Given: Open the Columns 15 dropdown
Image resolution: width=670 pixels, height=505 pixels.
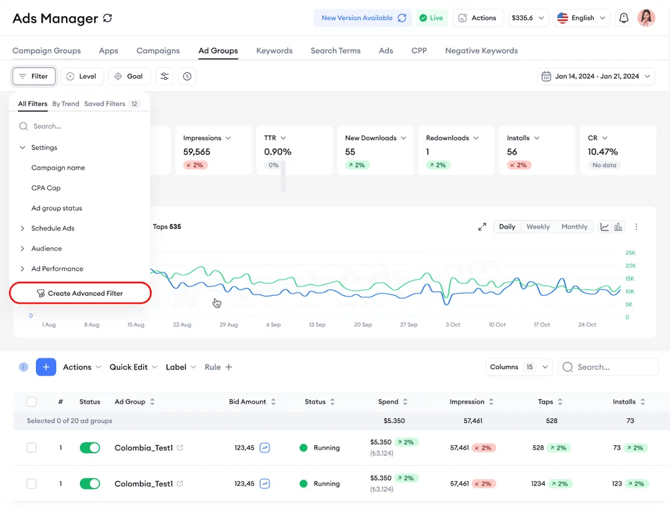Looking at the screenshot, I should pyautogui.click(x=518, y=367).
